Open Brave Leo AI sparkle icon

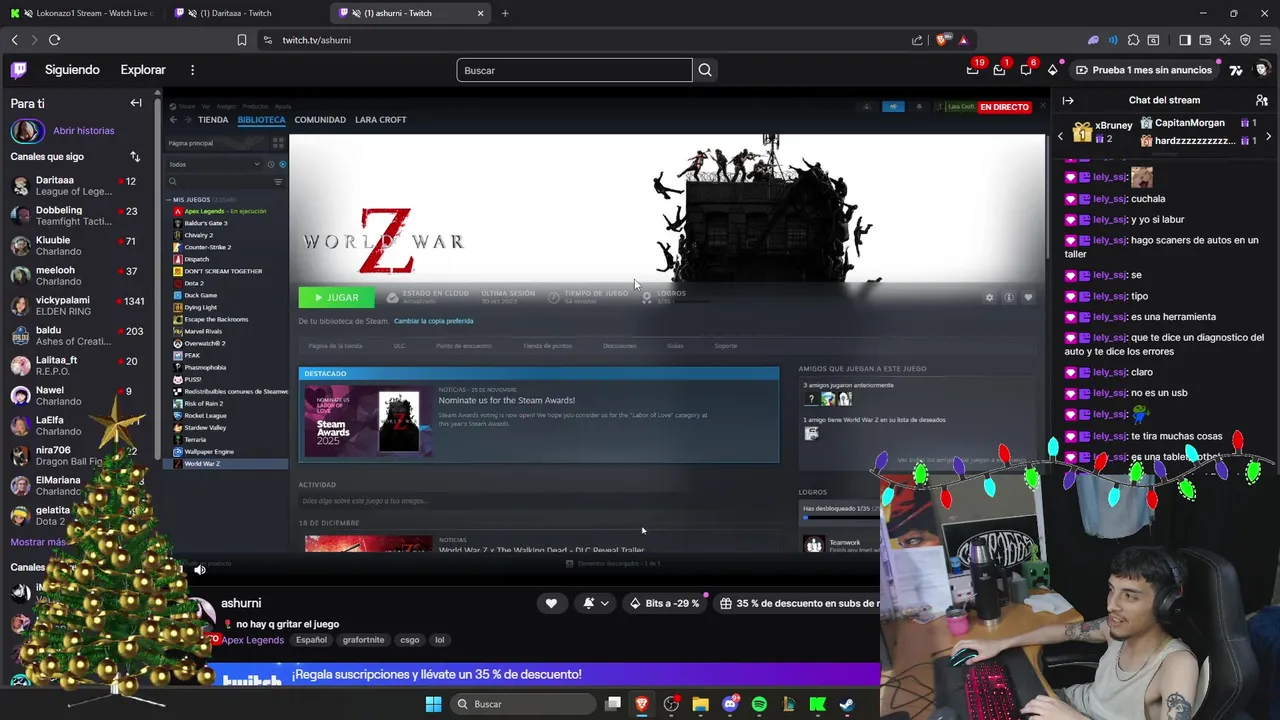(1225, 40)
